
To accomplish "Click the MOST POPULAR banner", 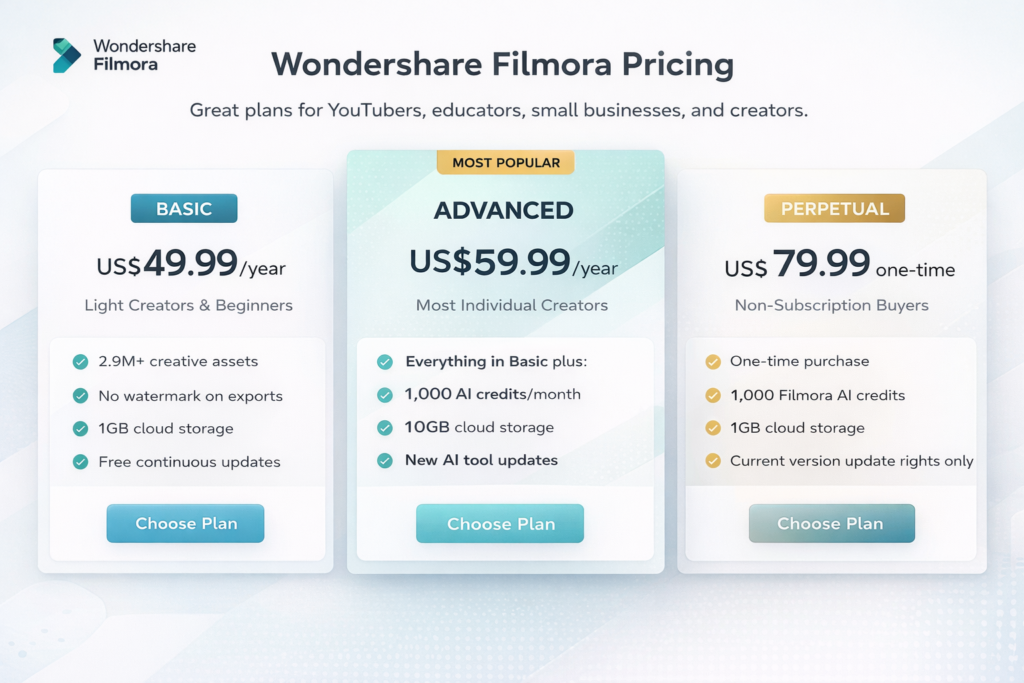I will pyautogui.click(x=505, y=162).
